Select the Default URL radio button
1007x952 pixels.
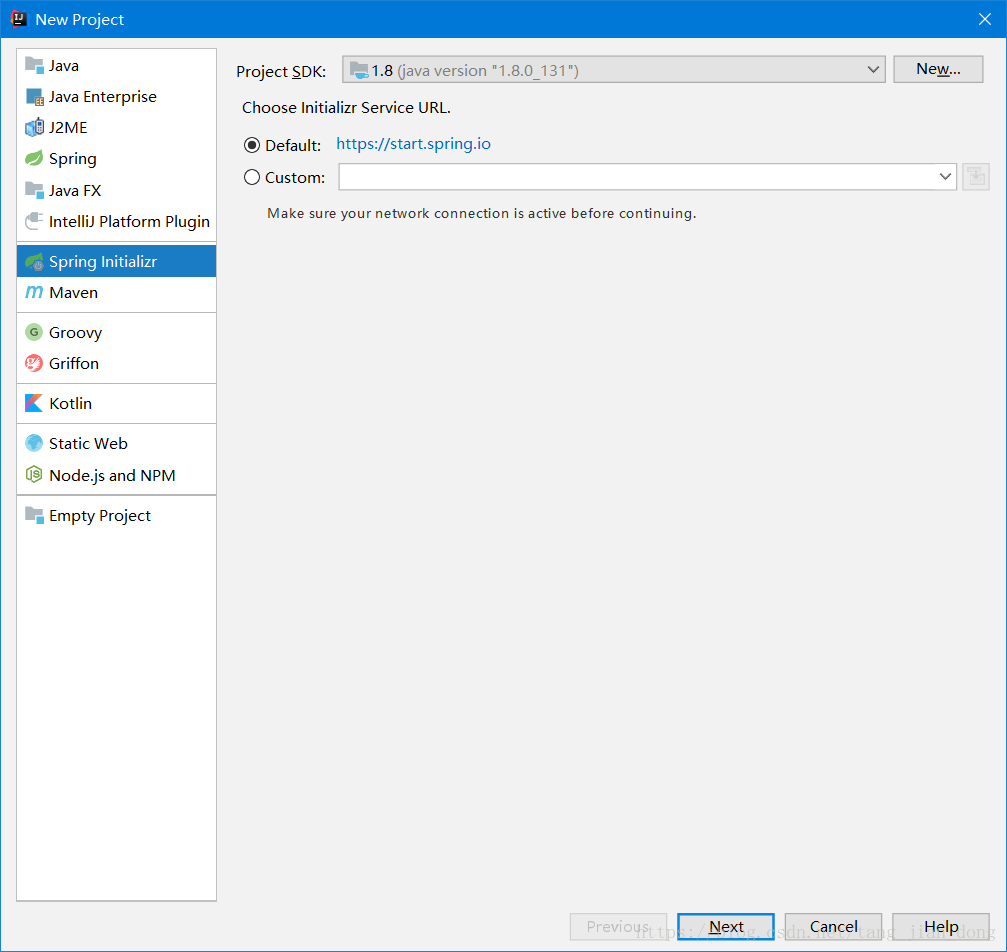252,145
